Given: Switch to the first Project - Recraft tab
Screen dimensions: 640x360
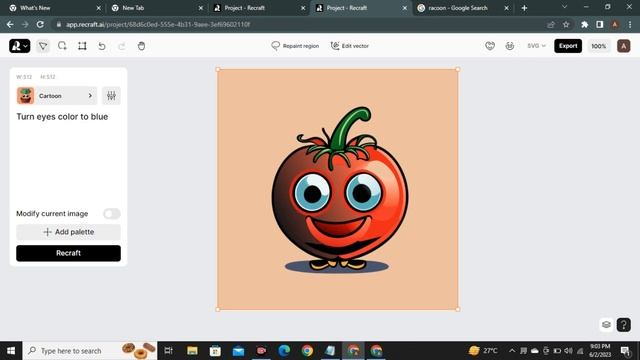Looking at the screenshot, I should tap(257, 8).
